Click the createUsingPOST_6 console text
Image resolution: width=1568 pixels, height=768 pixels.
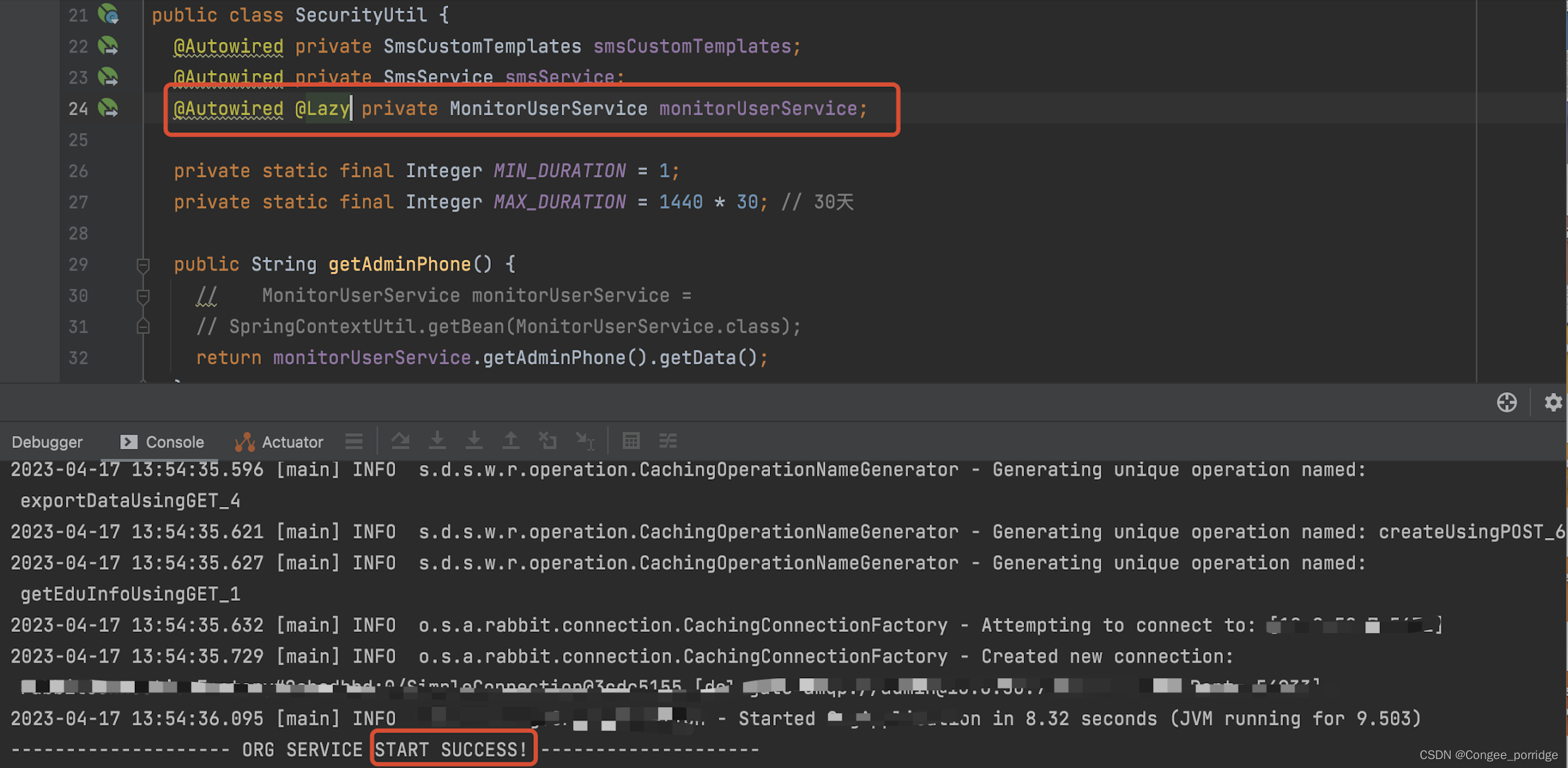tap(1471, 532)
